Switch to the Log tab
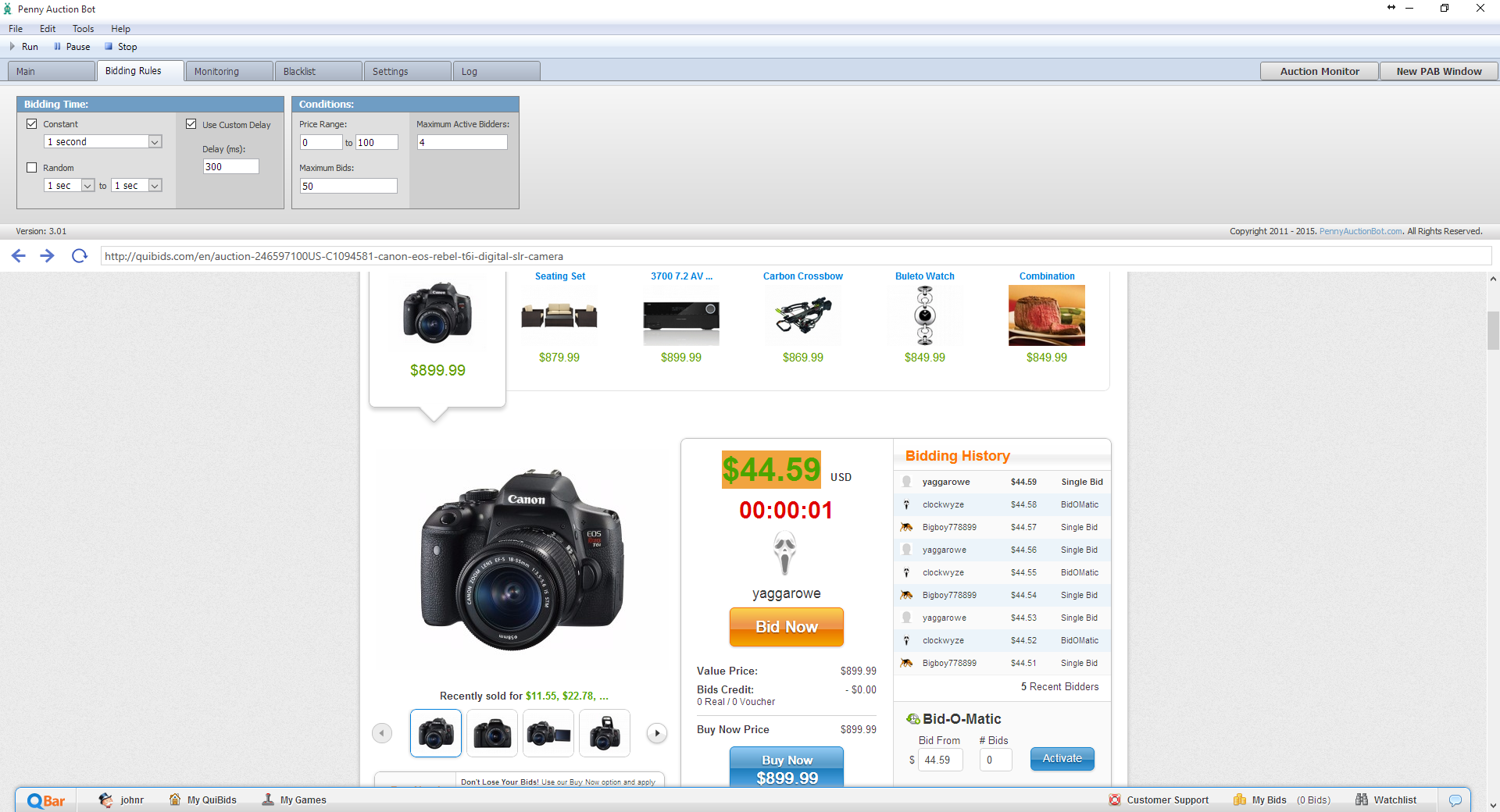Viewport: 1500px width, 812px height. pyautogui.click(x=497, y=71)
